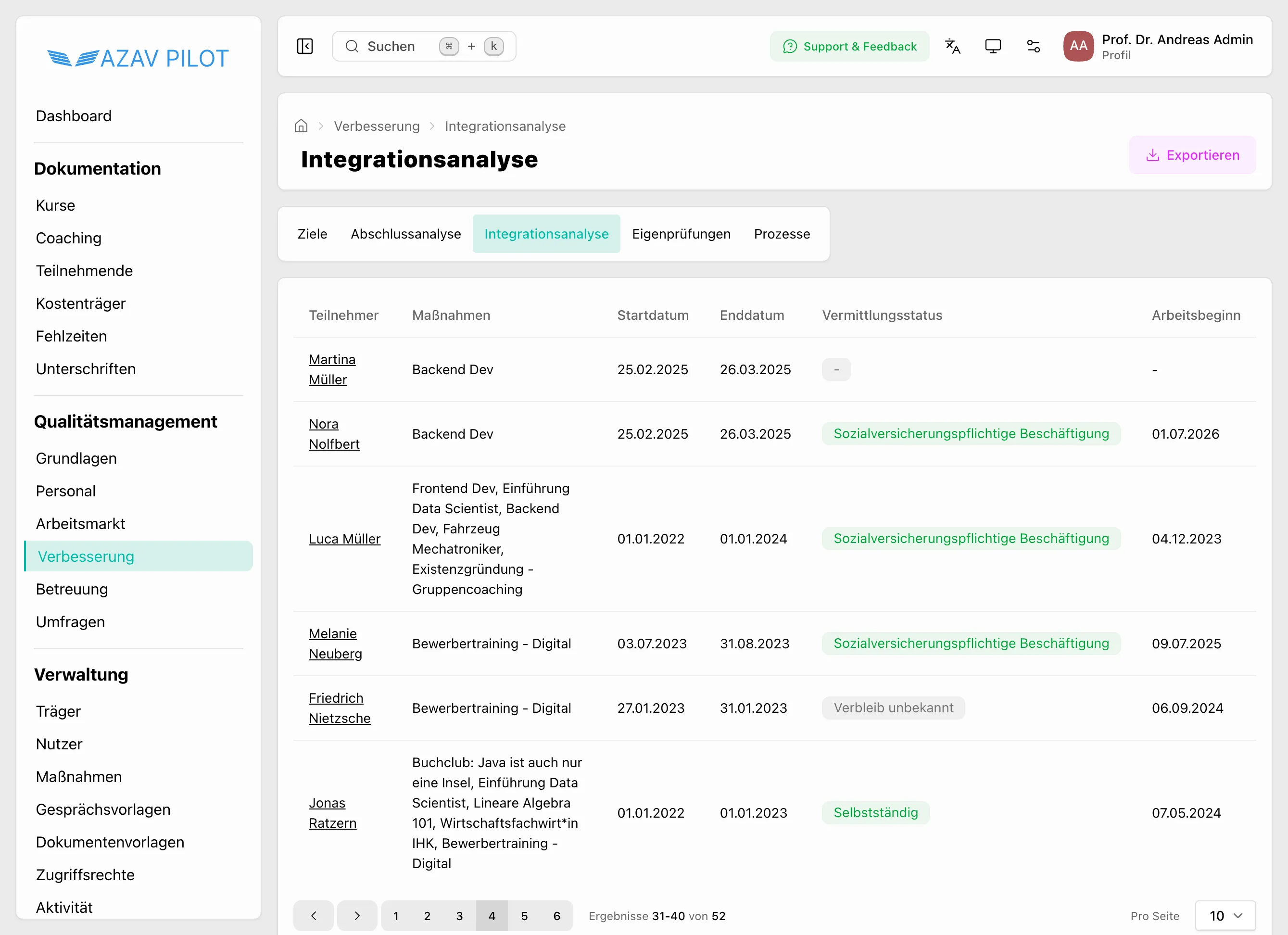Open Umfragen in the sidebar
Screen dimensions: 1288x935
tap(70, 621)
